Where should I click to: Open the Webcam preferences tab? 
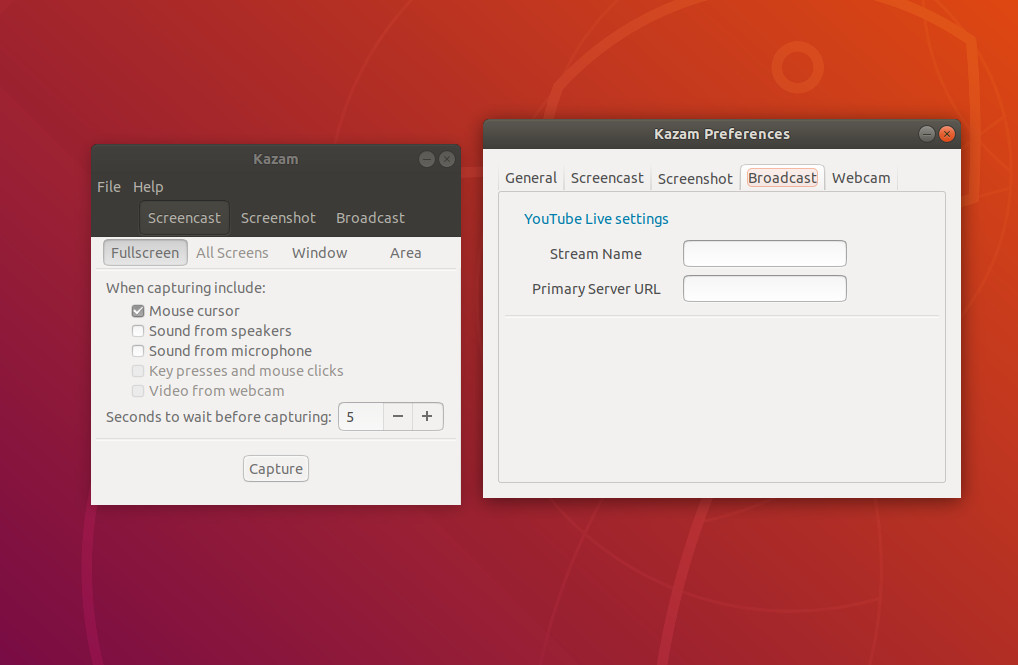[860, 178]
